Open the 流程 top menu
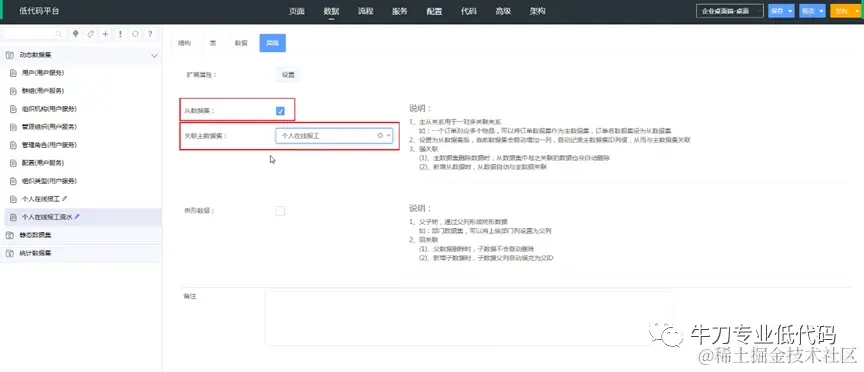 tap(365, 11)
